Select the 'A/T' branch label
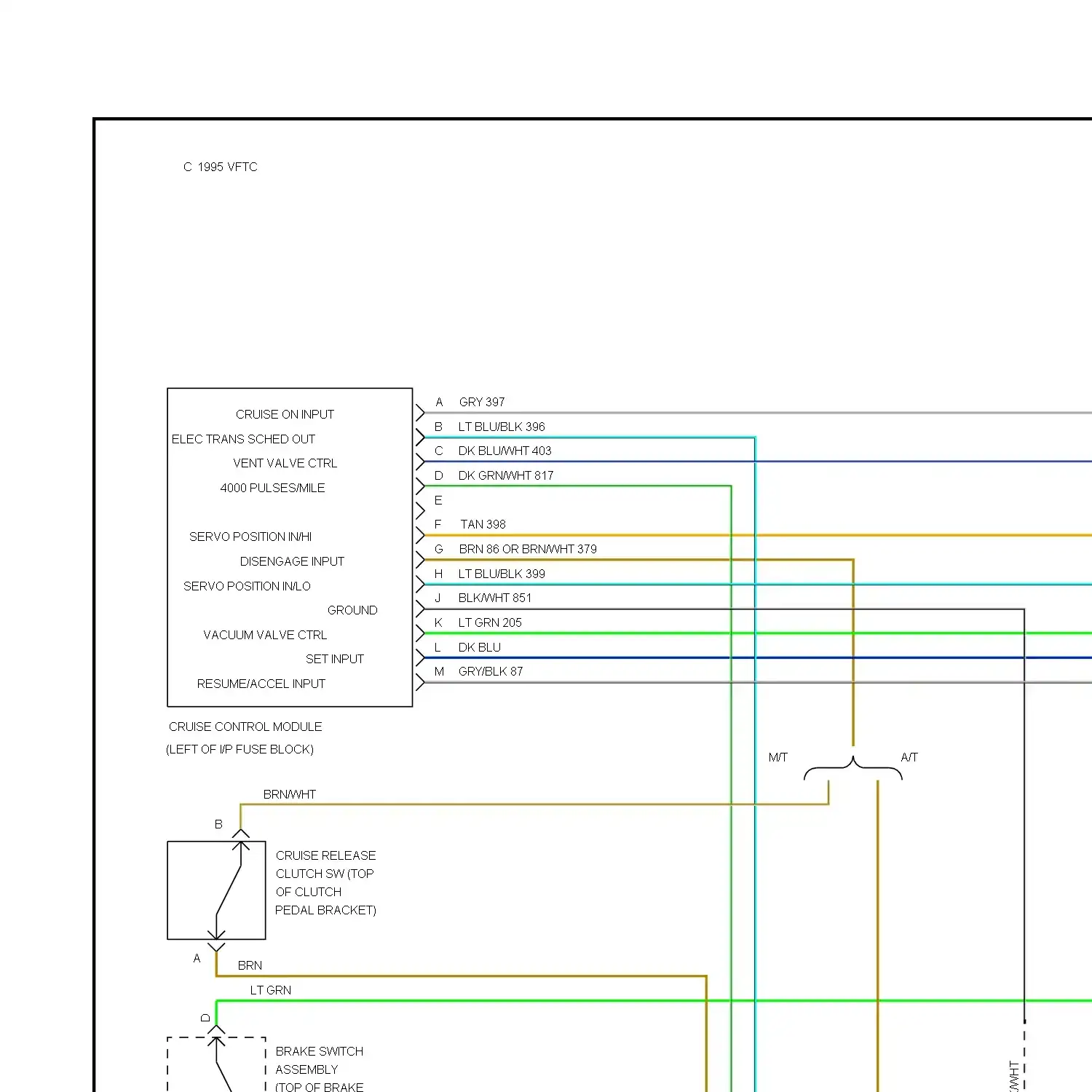 [x=909, y=757]
